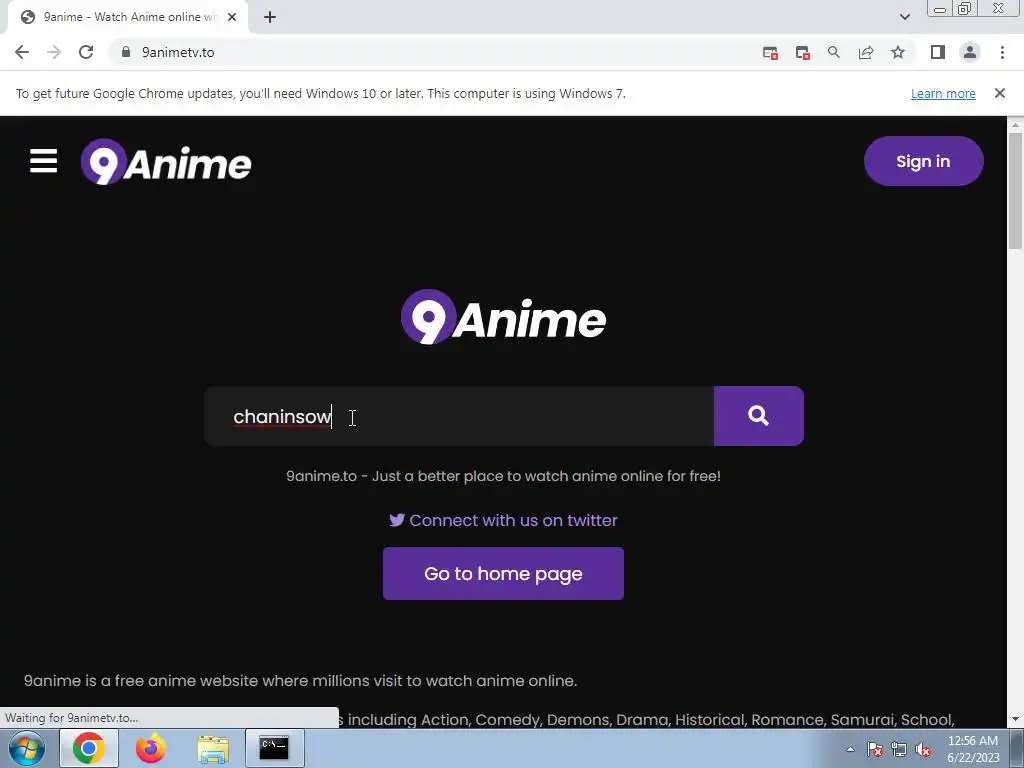Open a new tab with the plus button
The image size is (1024, 768).
tap(270, 17)
